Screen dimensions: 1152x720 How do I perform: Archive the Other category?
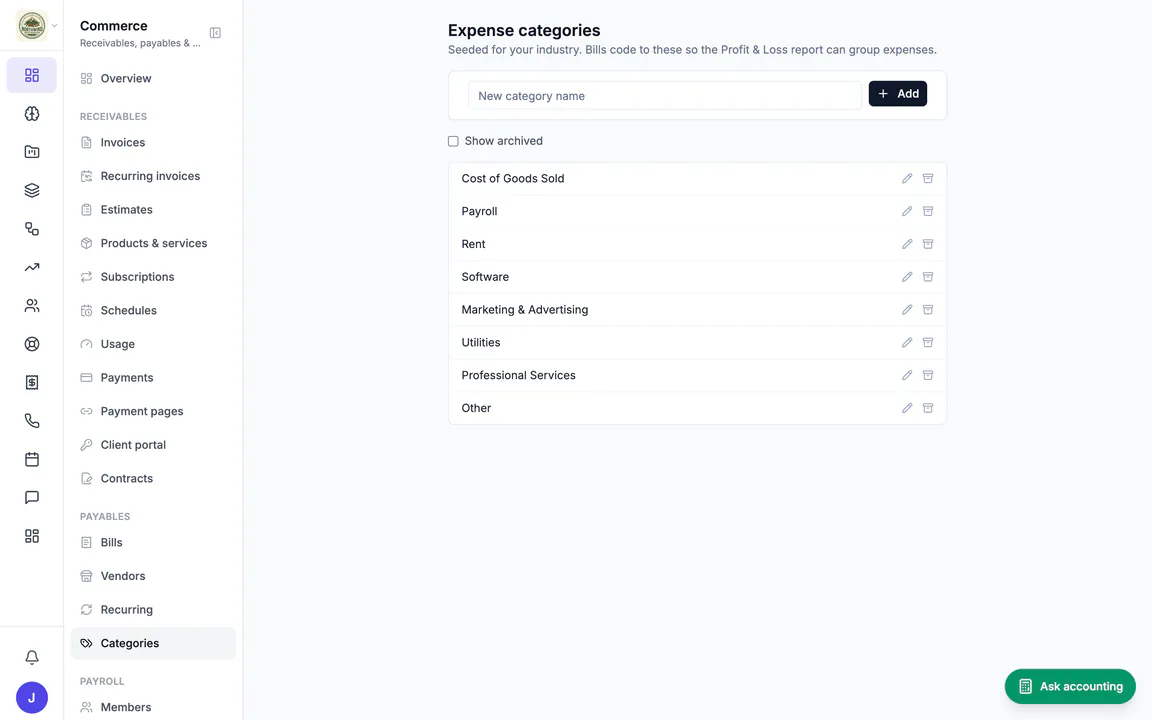click(x=928, y=408)
